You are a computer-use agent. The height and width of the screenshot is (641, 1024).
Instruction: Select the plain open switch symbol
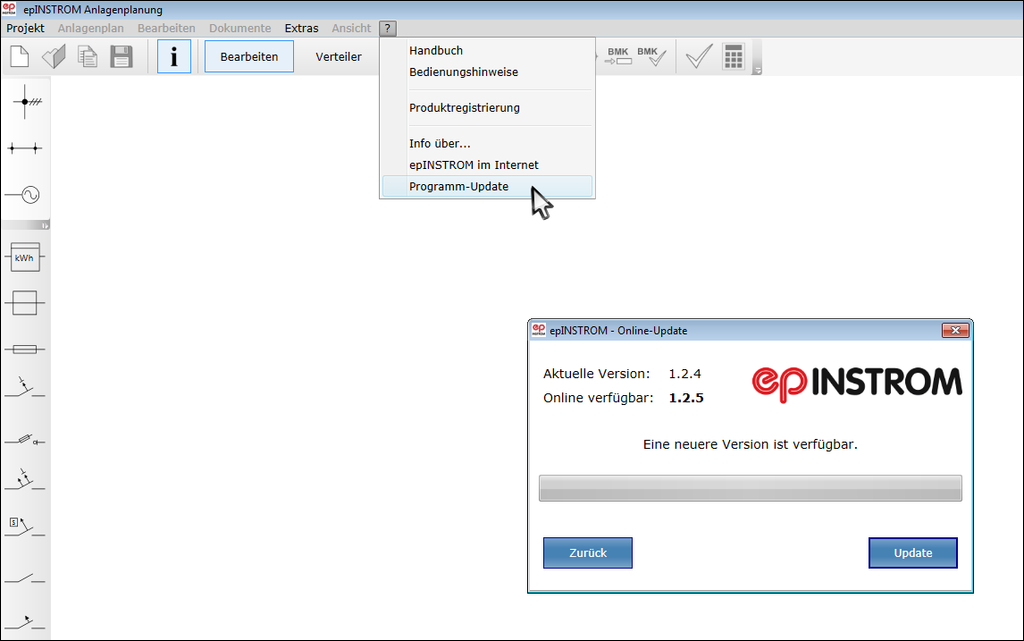(x=25, y=578)
